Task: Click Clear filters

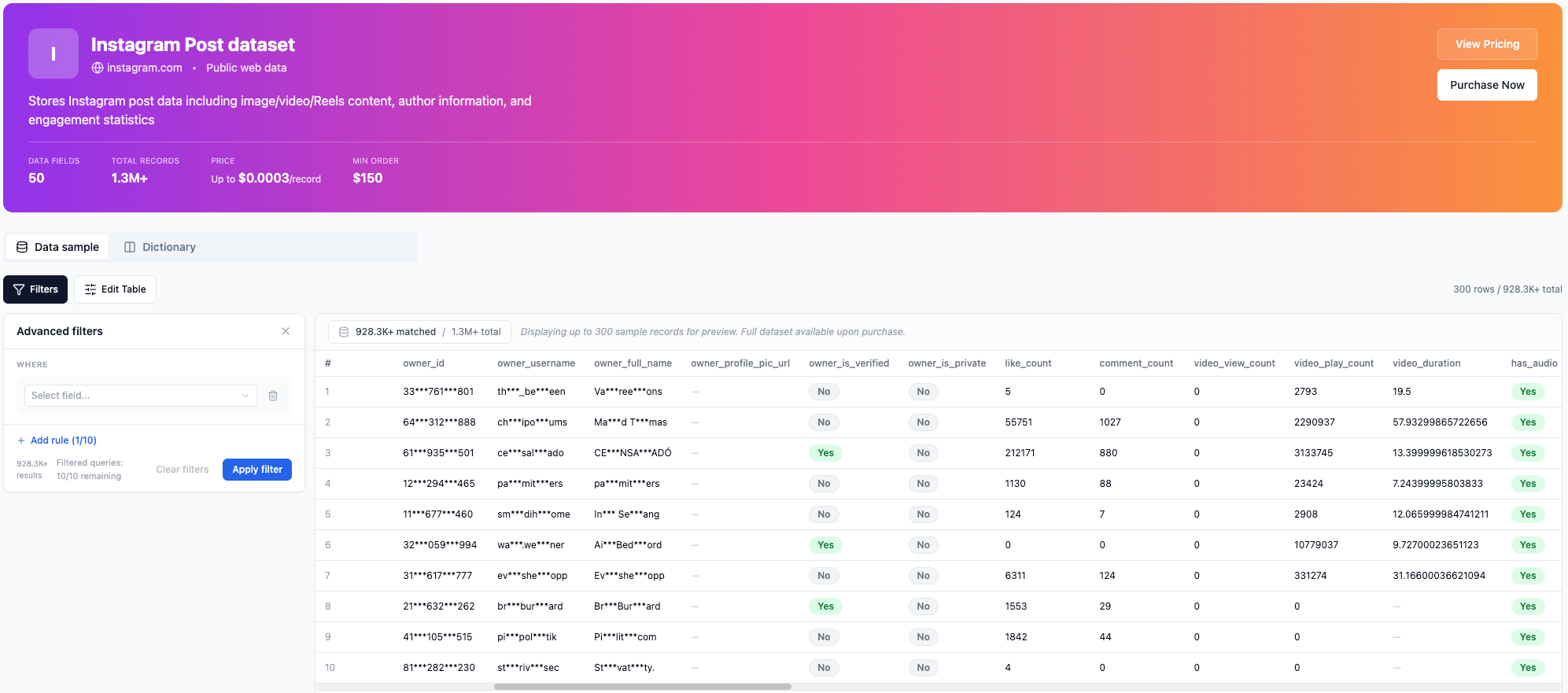Action: [183, 470]
